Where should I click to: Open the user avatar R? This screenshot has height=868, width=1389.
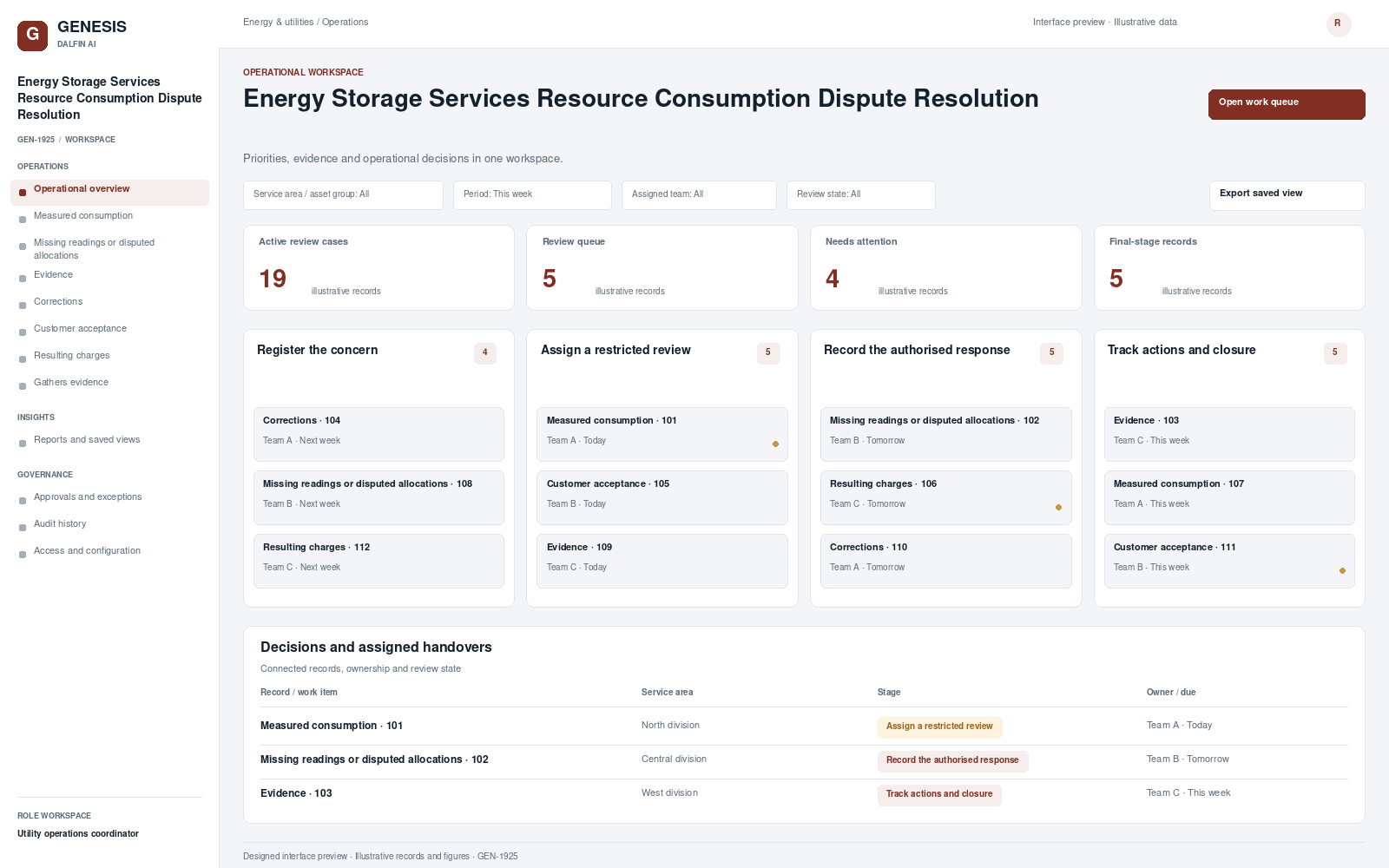1339,24
